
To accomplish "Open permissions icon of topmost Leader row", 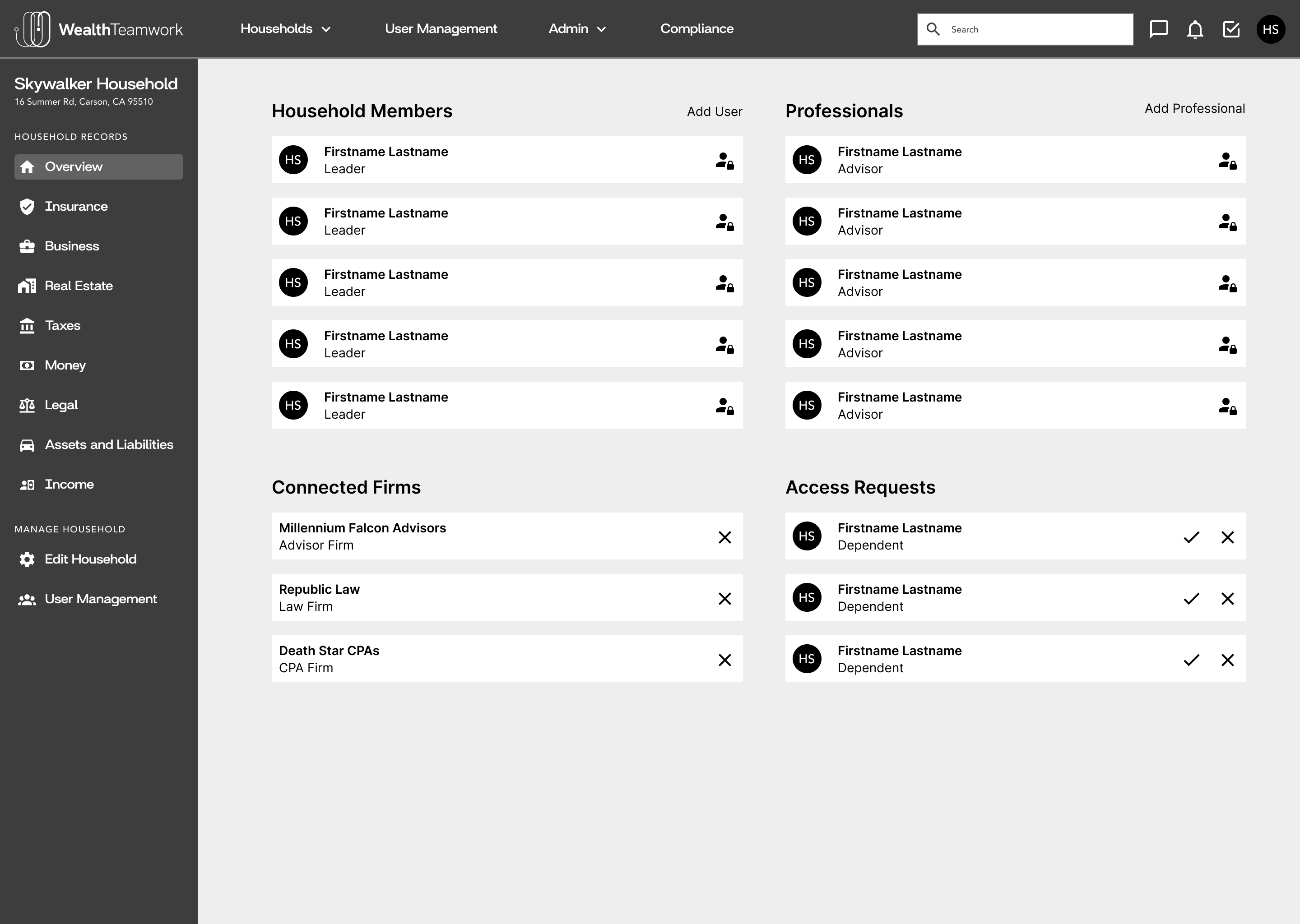I will [x=724, y=161].
